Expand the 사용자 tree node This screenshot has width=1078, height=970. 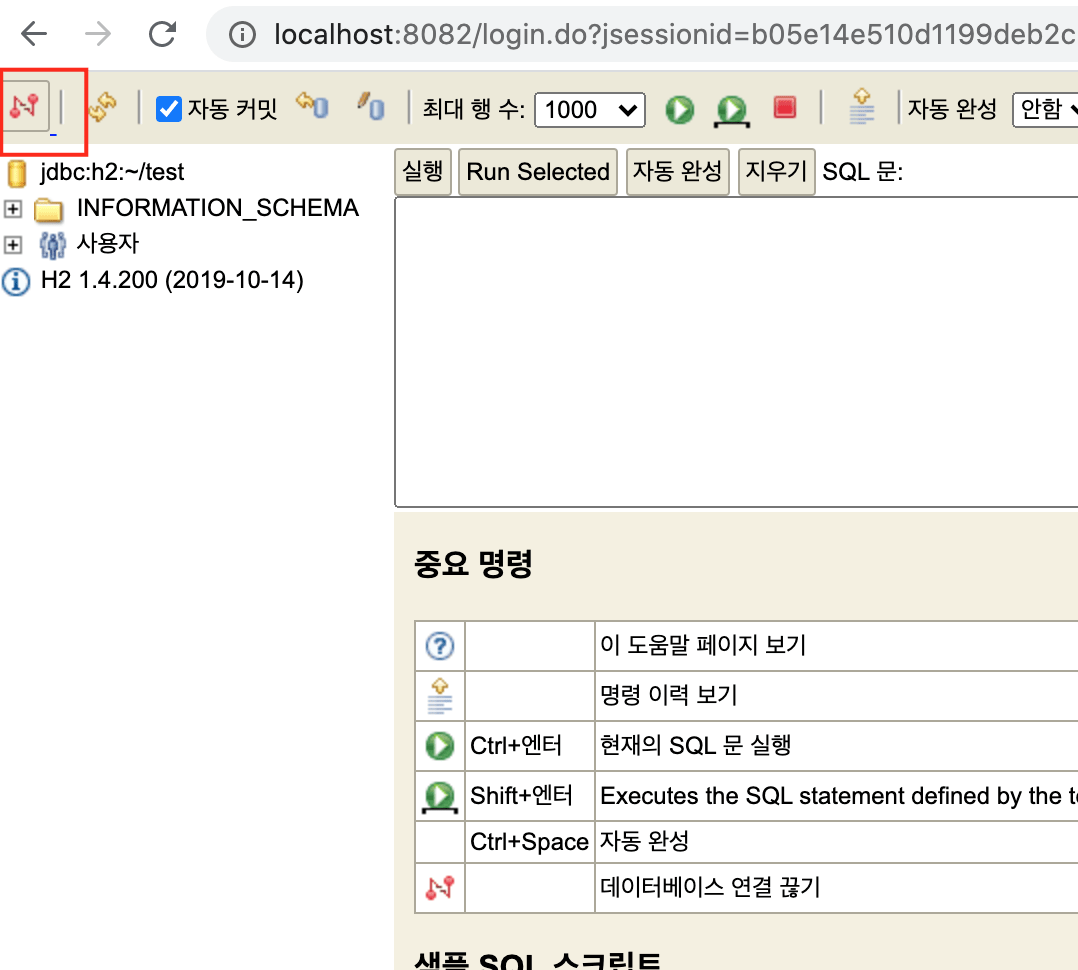[13, 245]
